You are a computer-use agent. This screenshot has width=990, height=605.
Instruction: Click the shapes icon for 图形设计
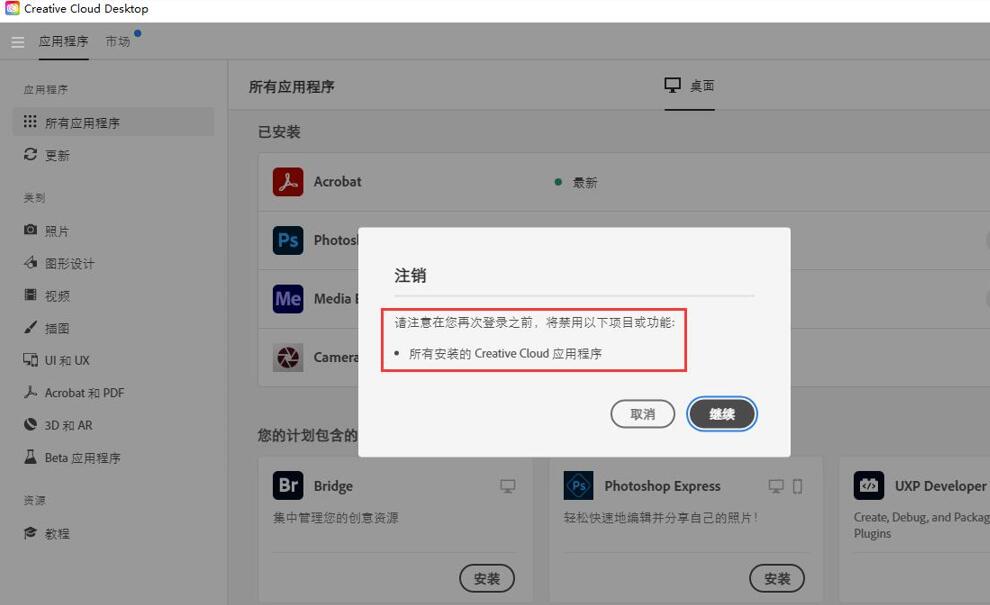(30, 262)
